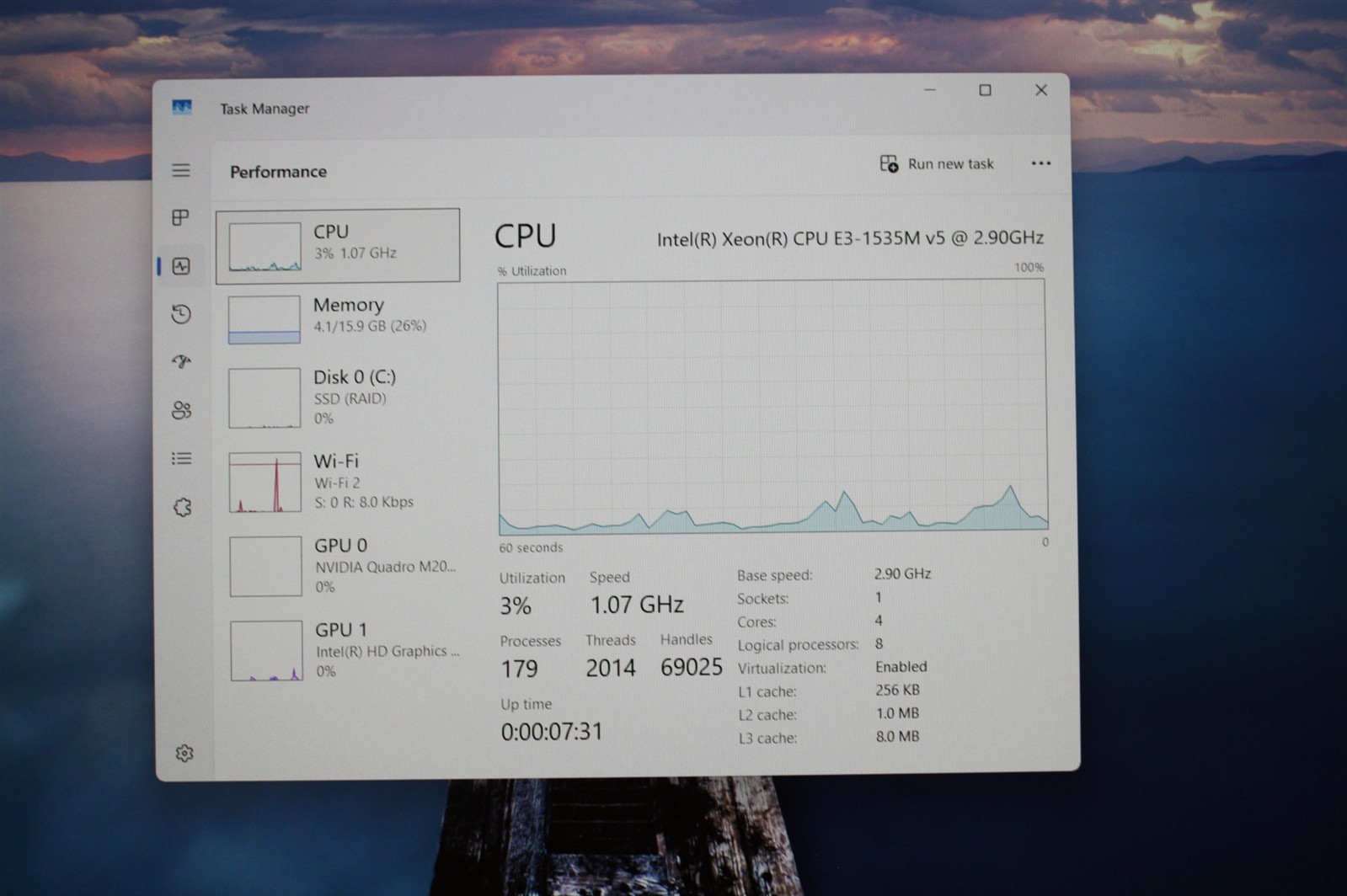Image resolution: width=1347 pixels, height=896 pixels.
Task: Click the 0:00:07:31 up time value
Action: (x=552, y=732)
